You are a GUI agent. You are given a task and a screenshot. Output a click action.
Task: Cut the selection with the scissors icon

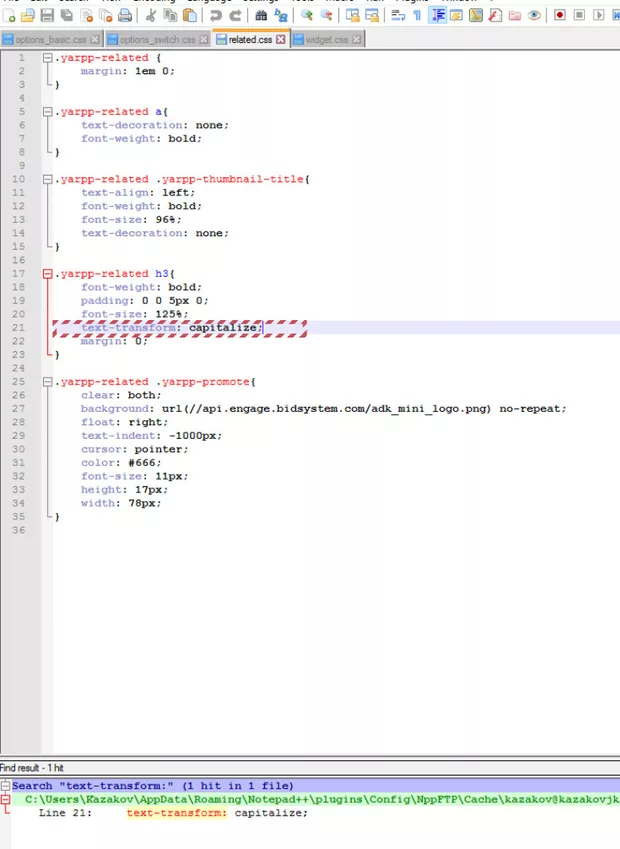pos(151,15)
